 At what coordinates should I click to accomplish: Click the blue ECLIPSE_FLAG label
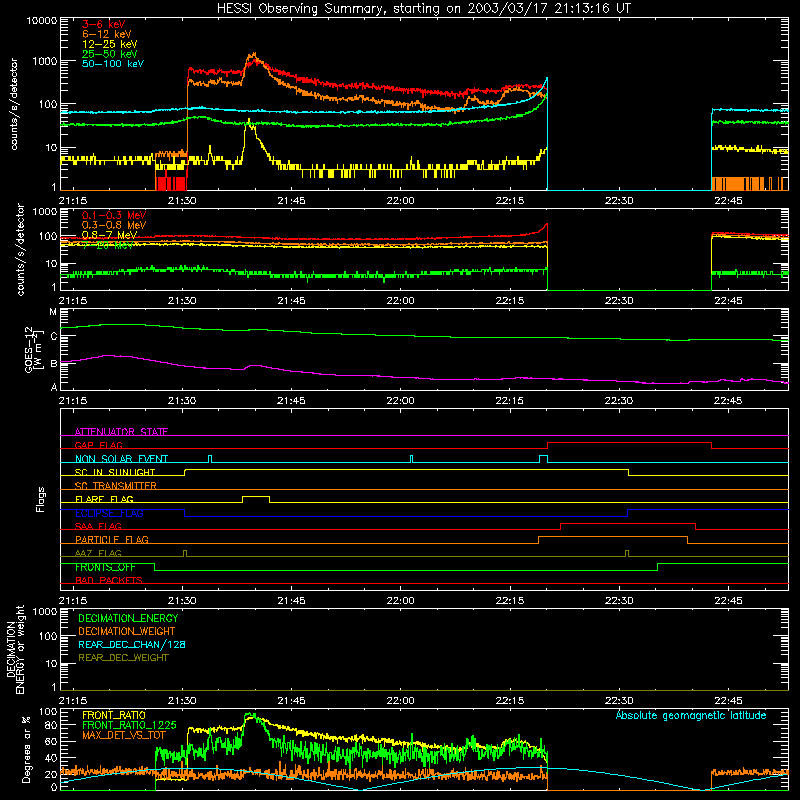tap(109, 513)
